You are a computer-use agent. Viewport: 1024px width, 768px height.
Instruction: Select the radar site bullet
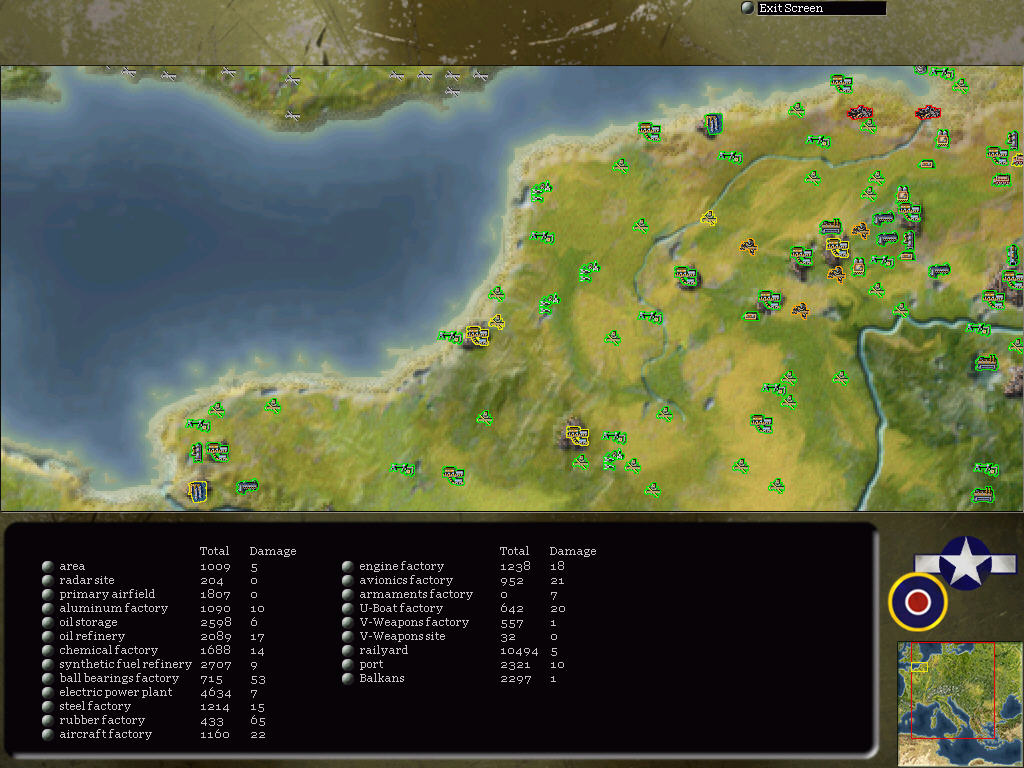click(48, 580)
